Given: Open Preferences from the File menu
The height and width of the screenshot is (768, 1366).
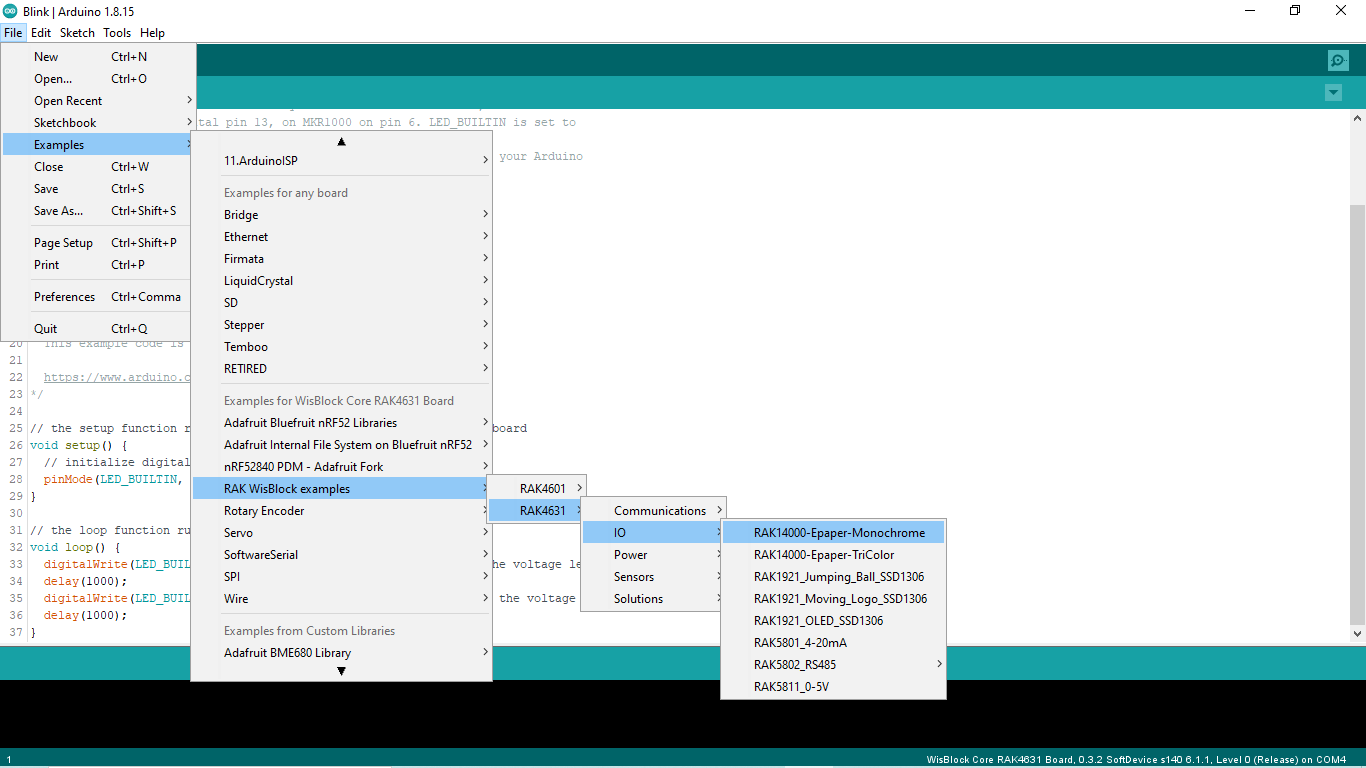Looking at the screenshot, I should click(x=98, y=297).
